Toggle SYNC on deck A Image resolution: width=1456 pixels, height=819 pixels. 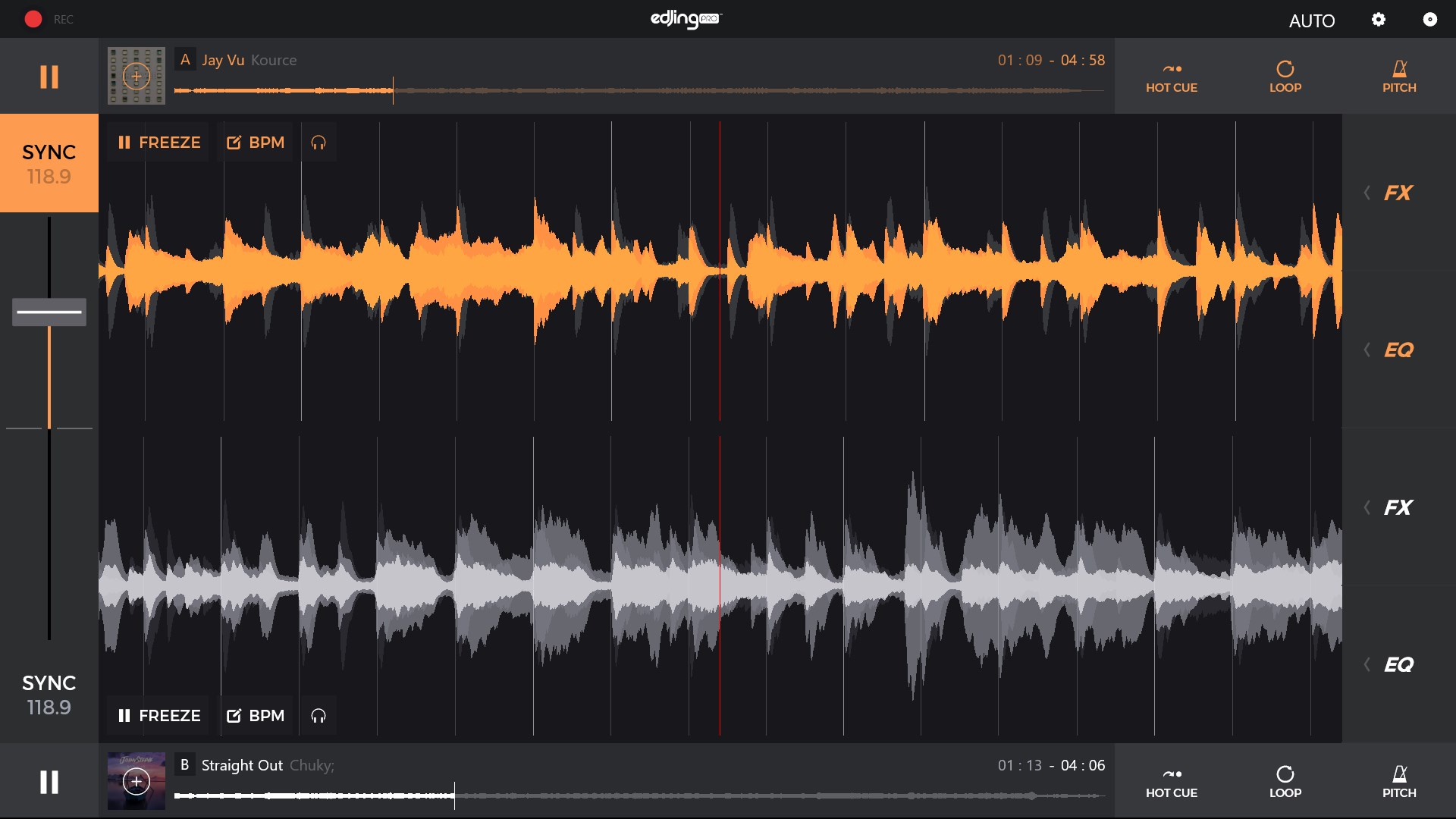[x=49, y=163]
